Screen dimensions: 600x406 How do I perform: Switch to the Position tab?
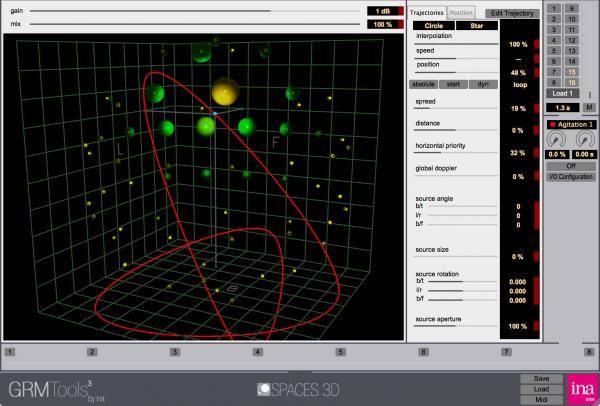(x=461, y=13)
